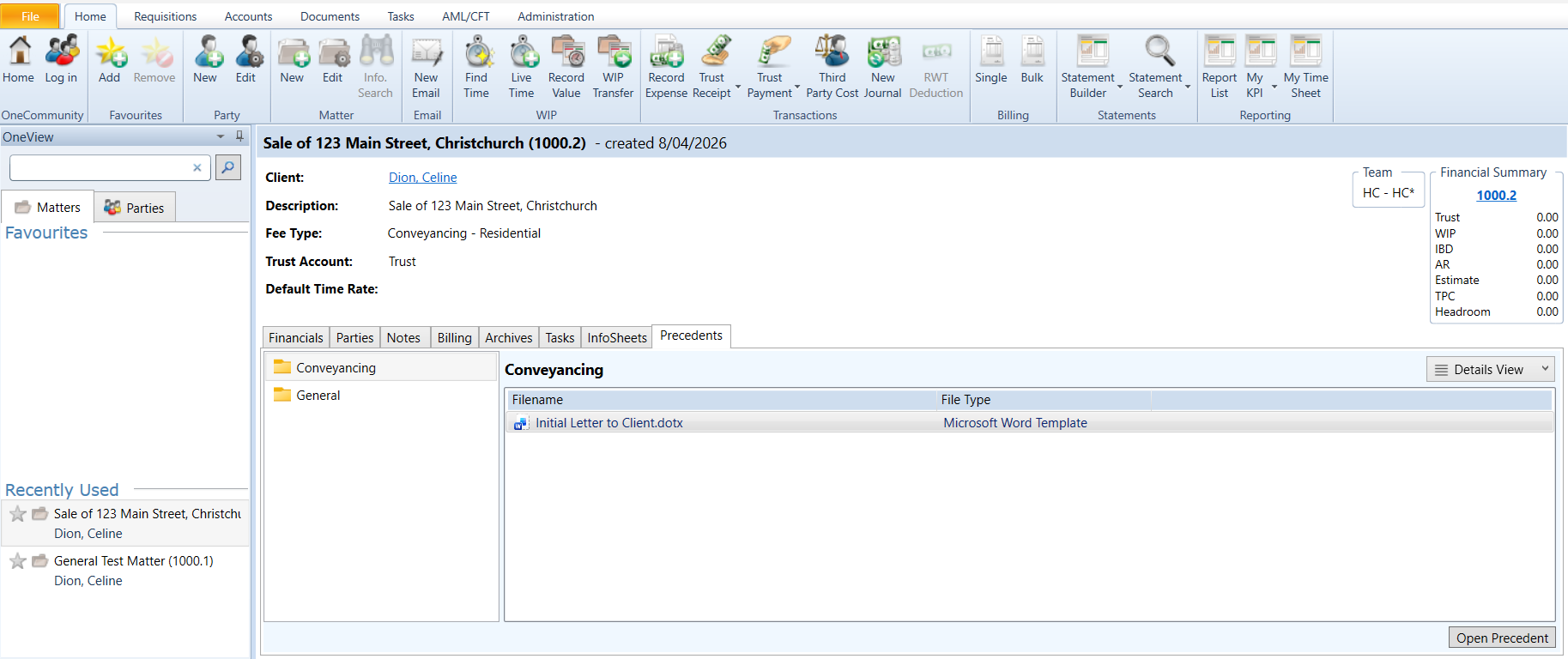Switch to the Documents ribbon tab
The width and height of the screenshot is (1568, 659).
click(x=330, y=16)
